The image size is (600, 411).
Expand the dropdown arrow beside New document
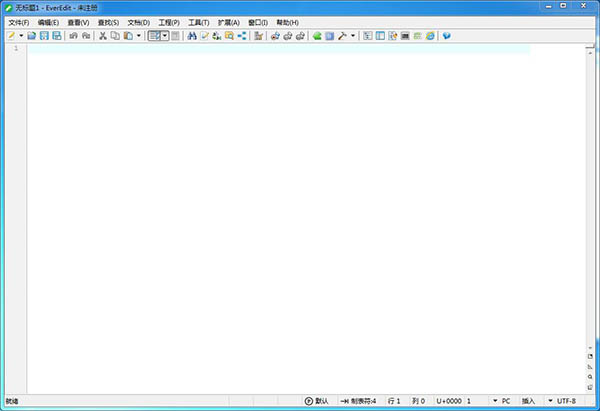(21, 36)
